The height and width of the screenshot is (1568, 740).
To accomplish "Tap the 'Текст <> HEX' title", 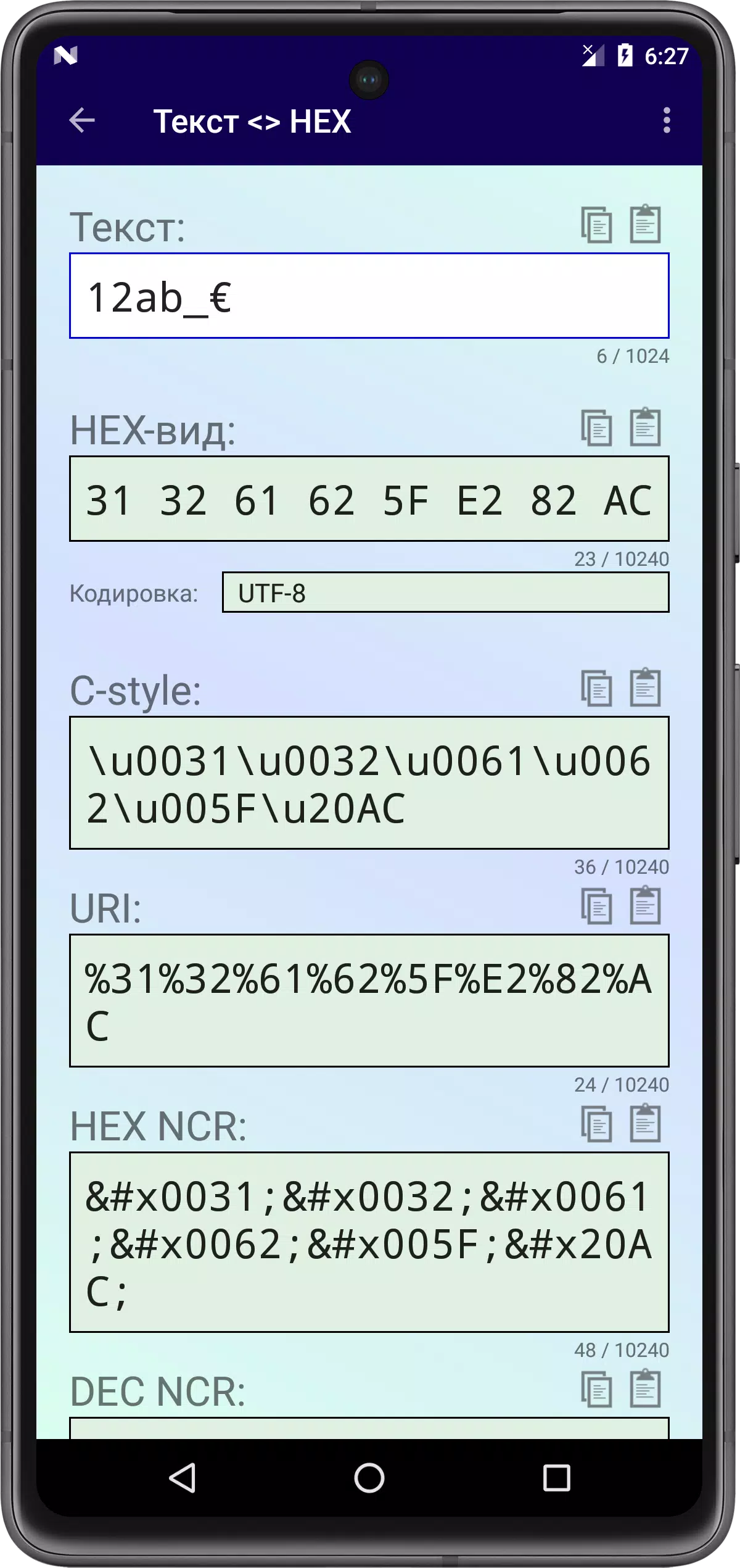I will (x=252, y=121).
